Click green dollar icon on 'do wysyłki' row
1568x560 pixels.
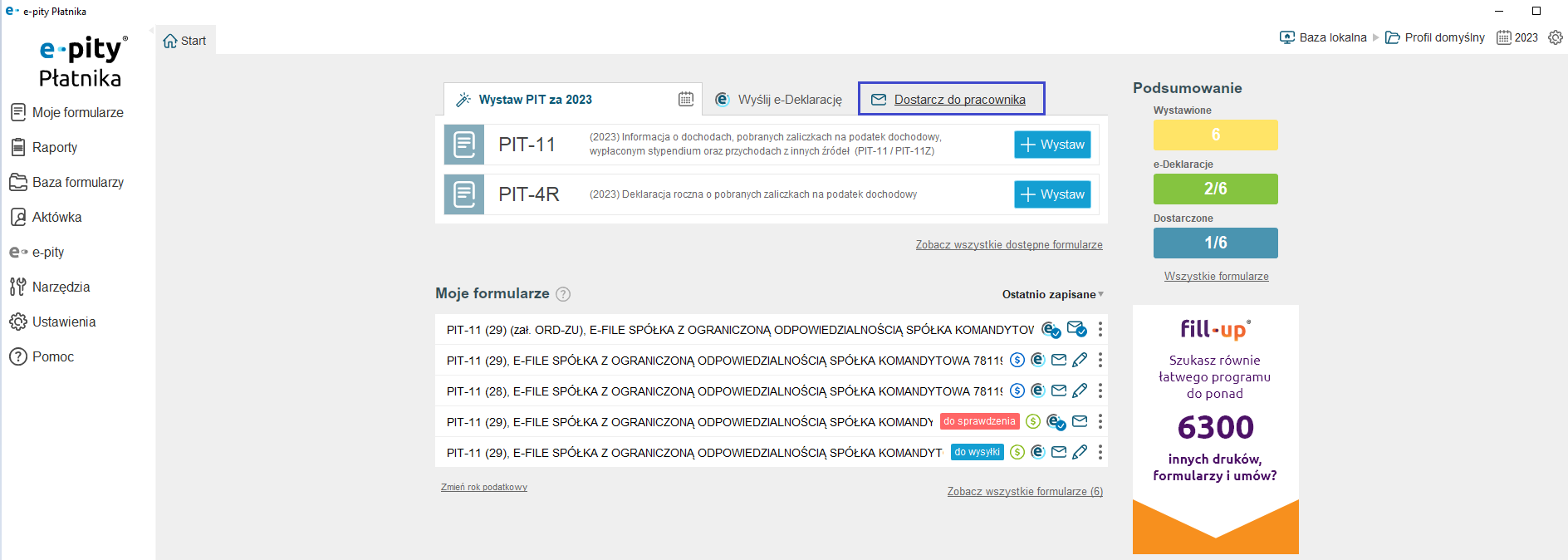(1017, 452)
